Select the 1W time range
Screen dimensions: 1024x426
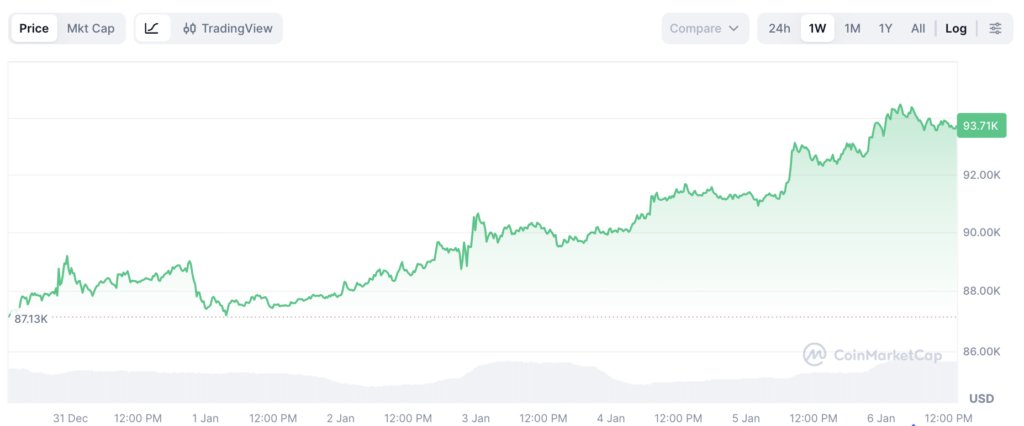pos(817,28)
